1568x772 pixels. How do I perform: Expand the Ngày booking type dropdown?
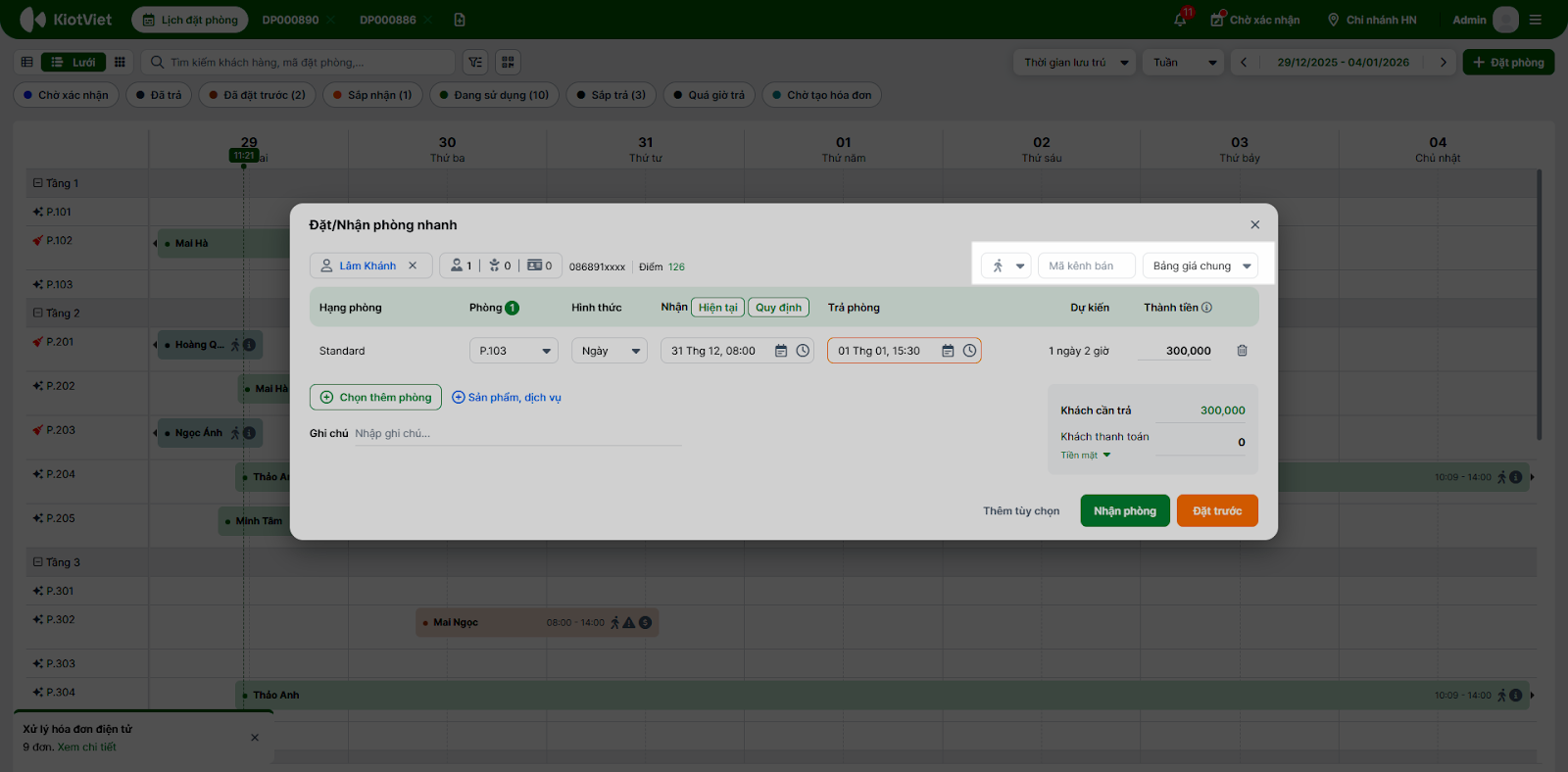pyautogui.click(x=609, y=351)
